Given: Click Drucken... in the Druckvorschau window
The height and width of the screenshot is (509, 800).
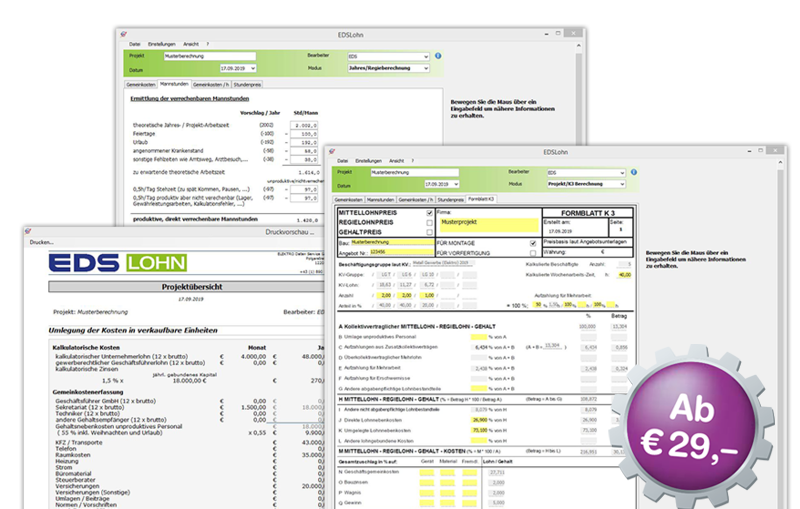Looking at the screenshot, I should 41,242.
